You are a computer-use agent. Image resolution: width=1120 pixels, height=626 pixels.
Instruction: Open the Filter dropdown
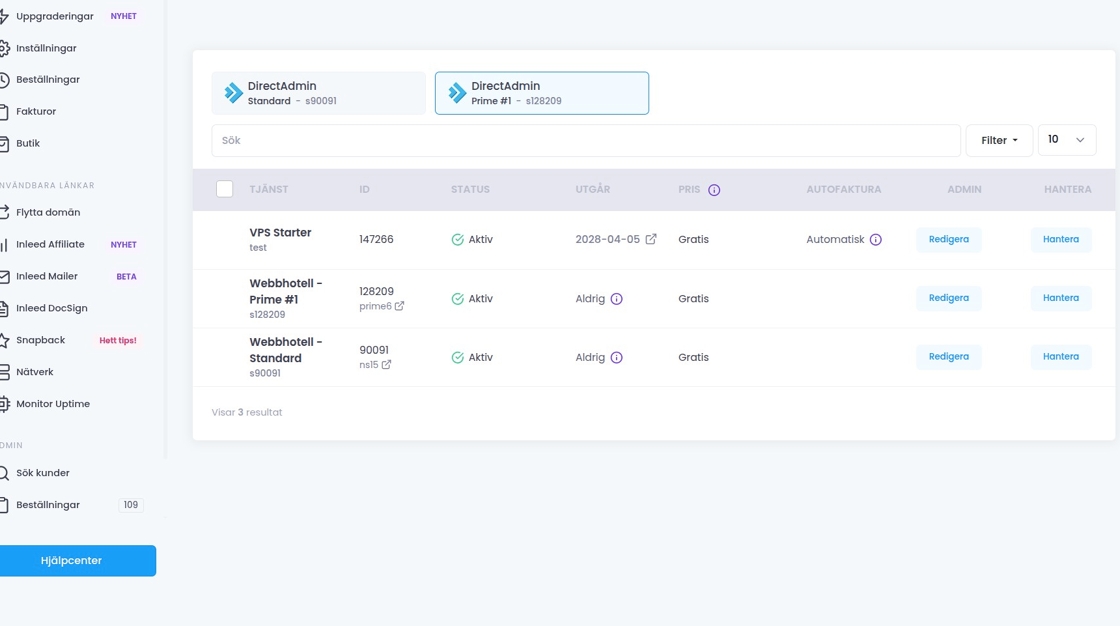click(x=998, y=140)
